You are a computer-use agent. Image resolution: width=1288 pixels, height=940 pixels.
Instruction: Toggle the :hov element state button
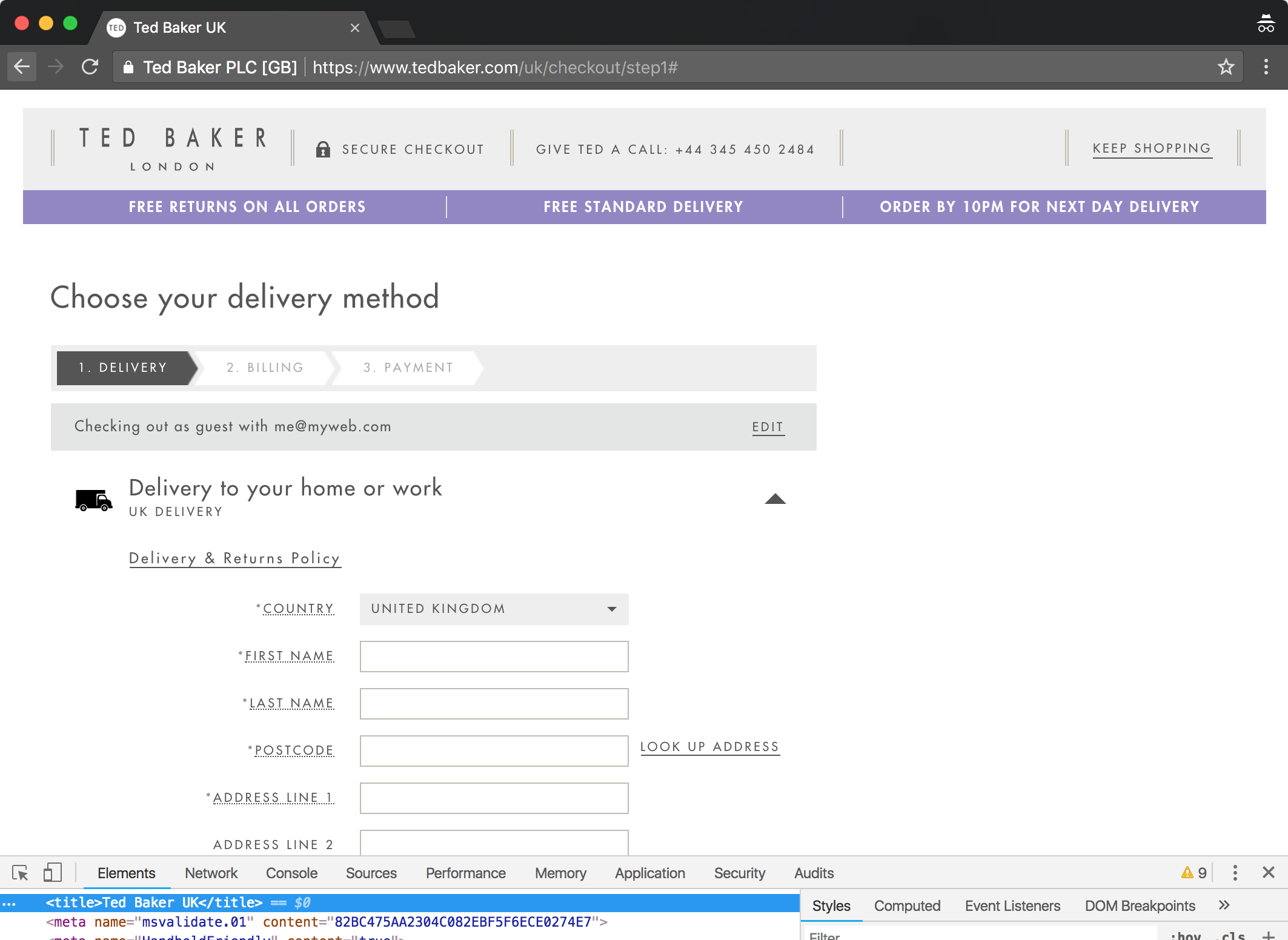tap(1185, 936)
